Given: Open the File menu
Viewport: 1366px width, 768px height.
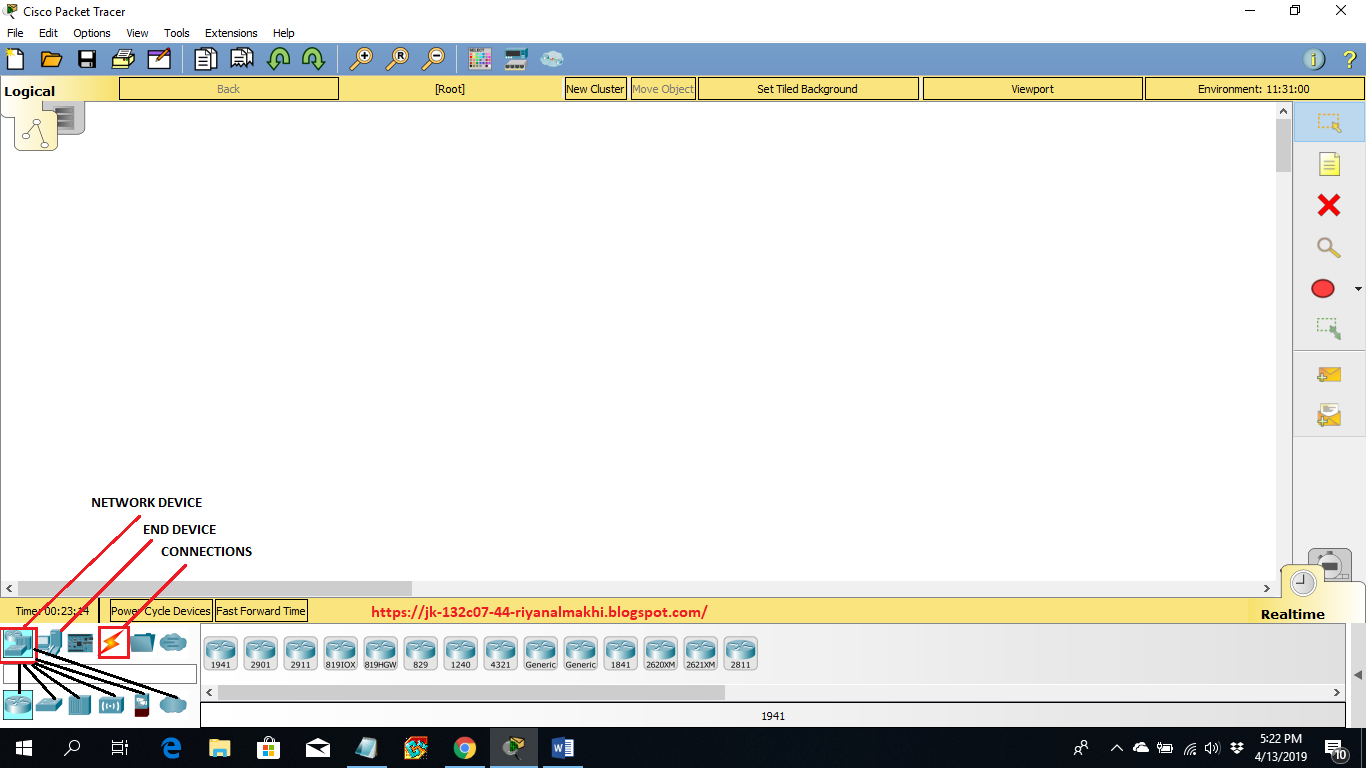Looking at the screenshot, I should coord(15,33).
